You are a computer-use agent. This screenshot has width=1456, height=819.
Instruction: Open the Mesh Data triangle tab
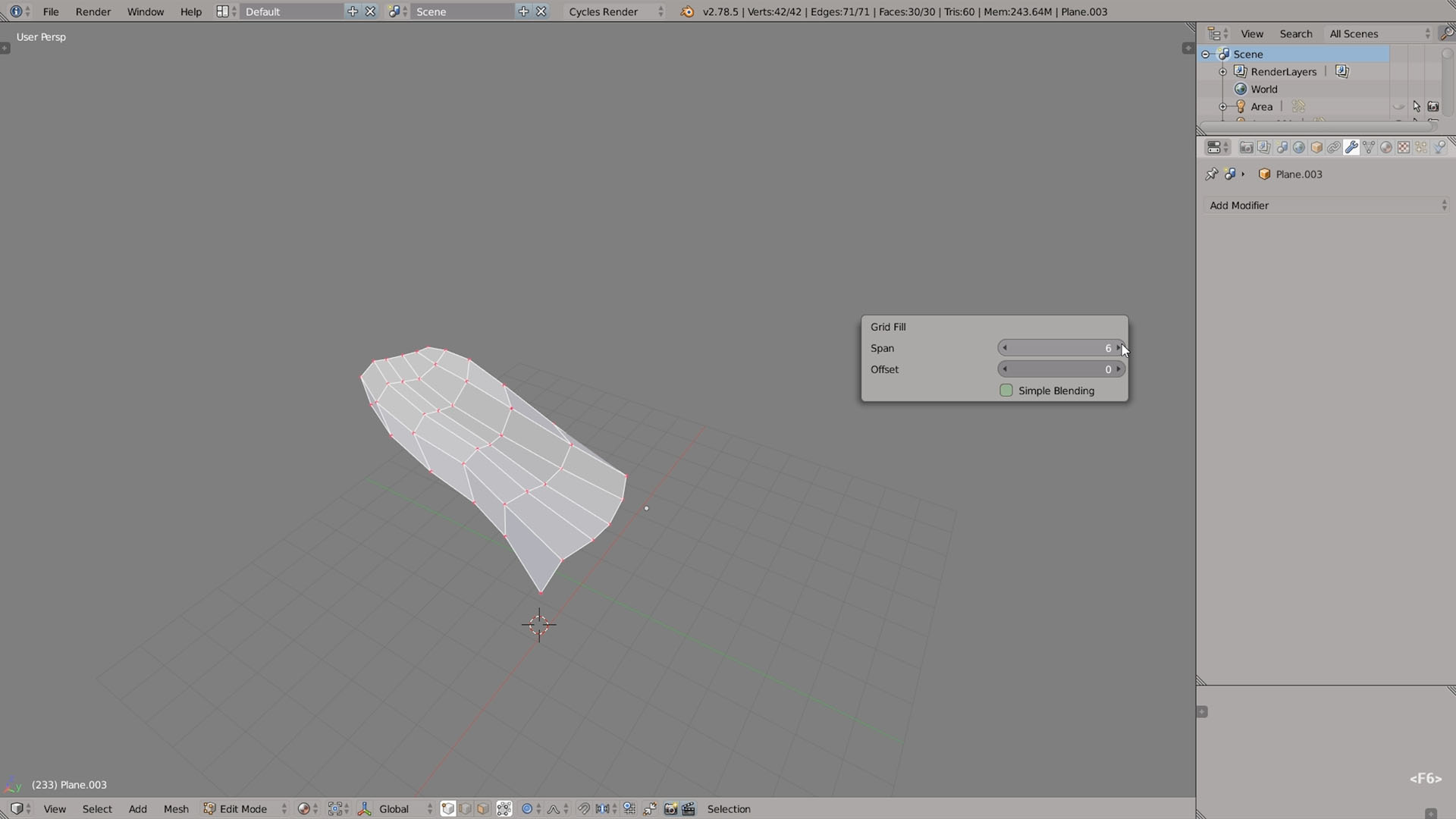click(1369, 148)
